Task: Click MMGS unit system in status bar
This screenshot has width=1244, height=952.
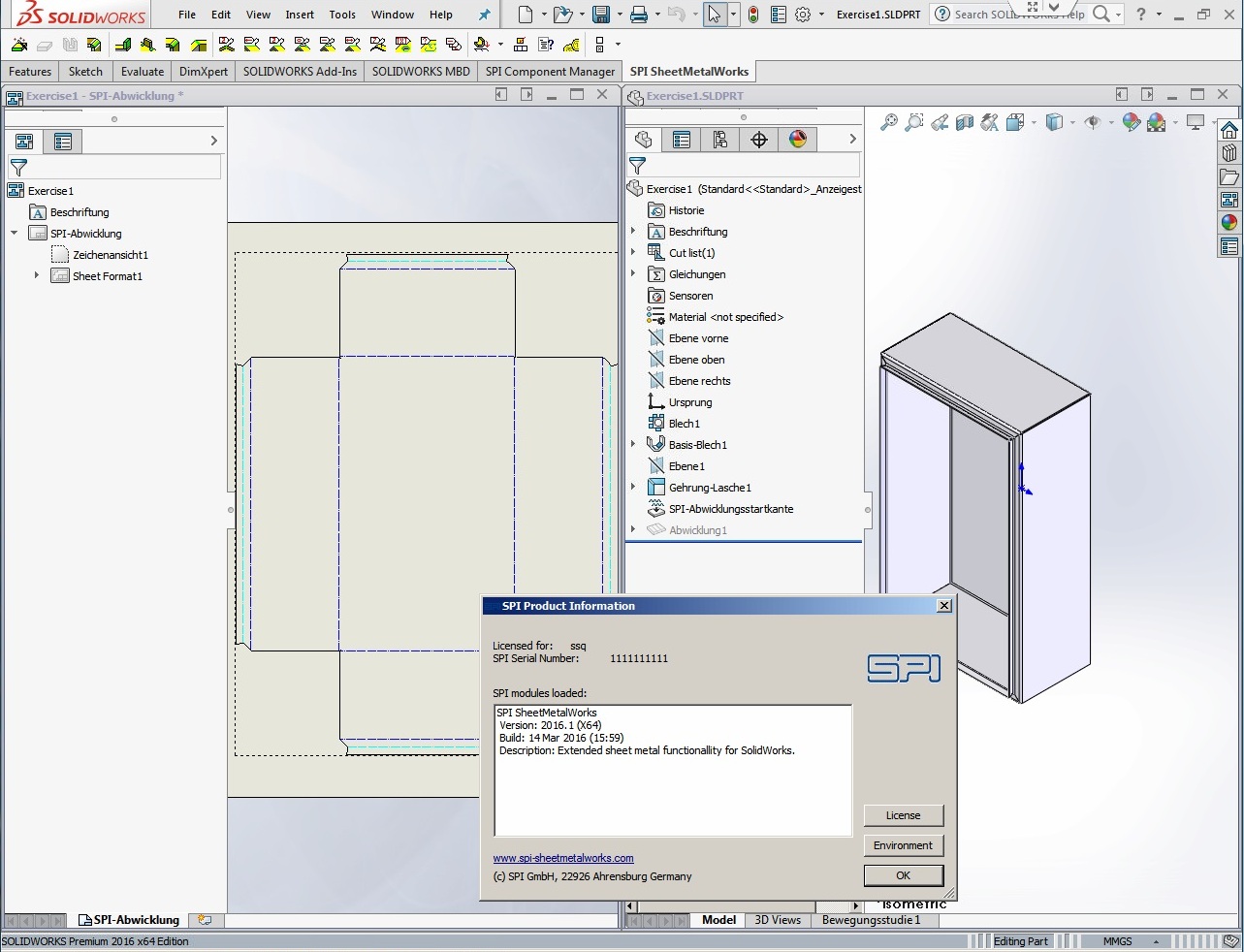Action: pyautogui.click(x=1117, y=941)
